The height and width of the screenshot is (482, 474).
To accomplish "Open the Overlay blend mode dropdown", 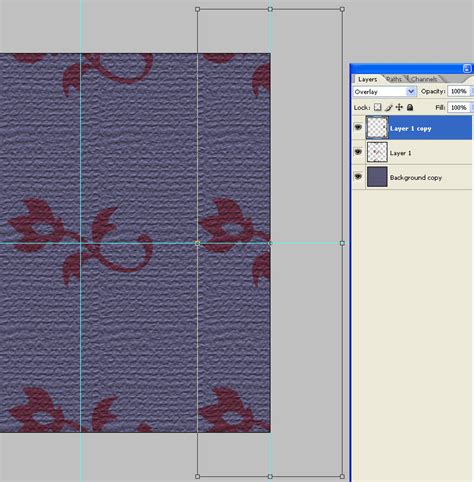I will [x=385, y=91].
